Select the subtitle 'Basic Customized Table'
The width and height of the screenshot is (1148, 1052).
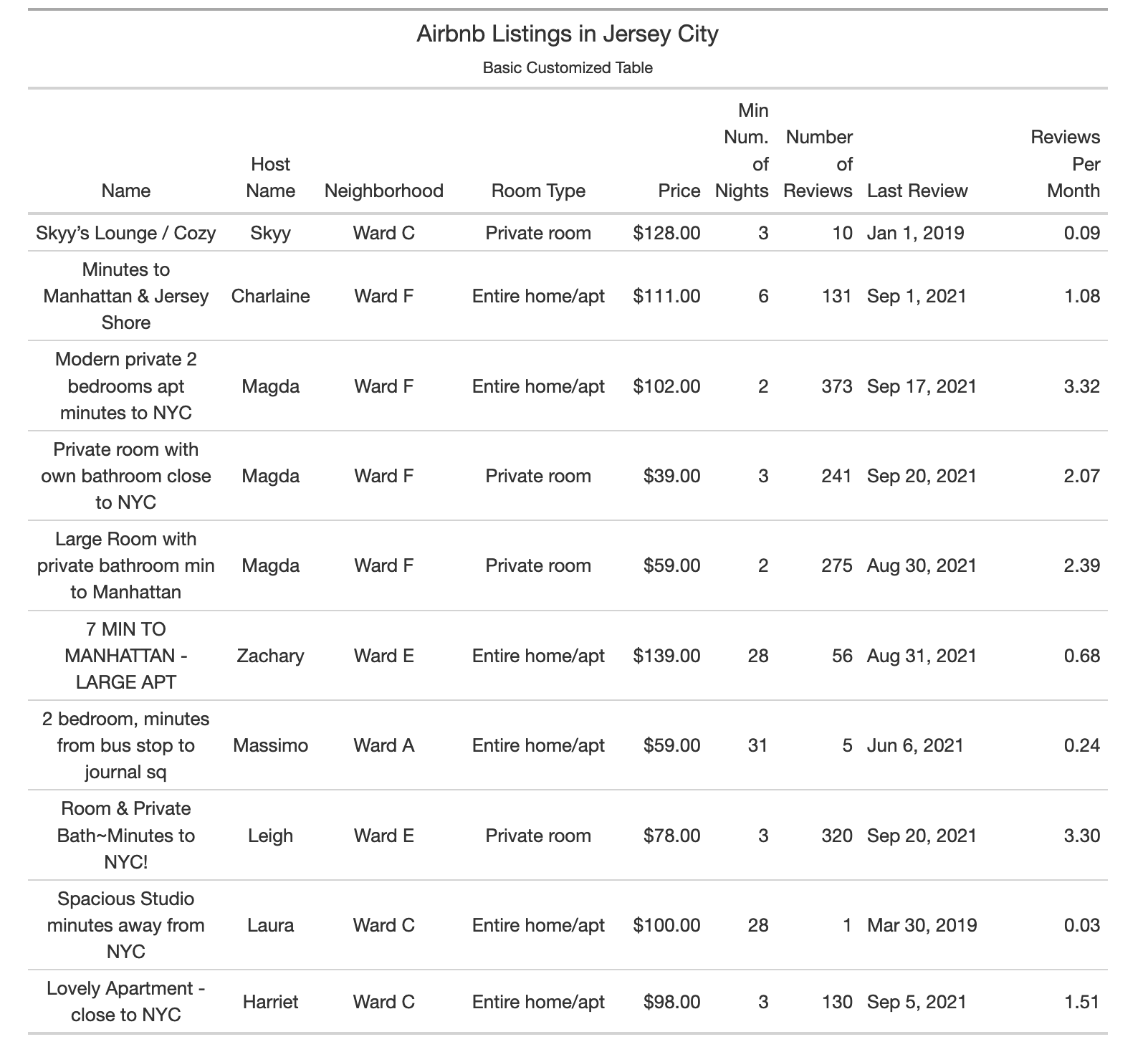click(x=568, y=68)
